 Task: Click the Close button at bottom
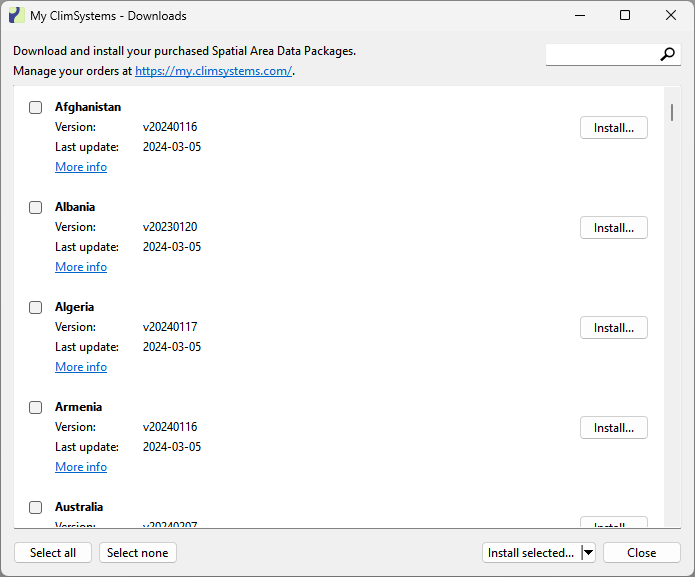pyautogui.click(x=642, y=553)
